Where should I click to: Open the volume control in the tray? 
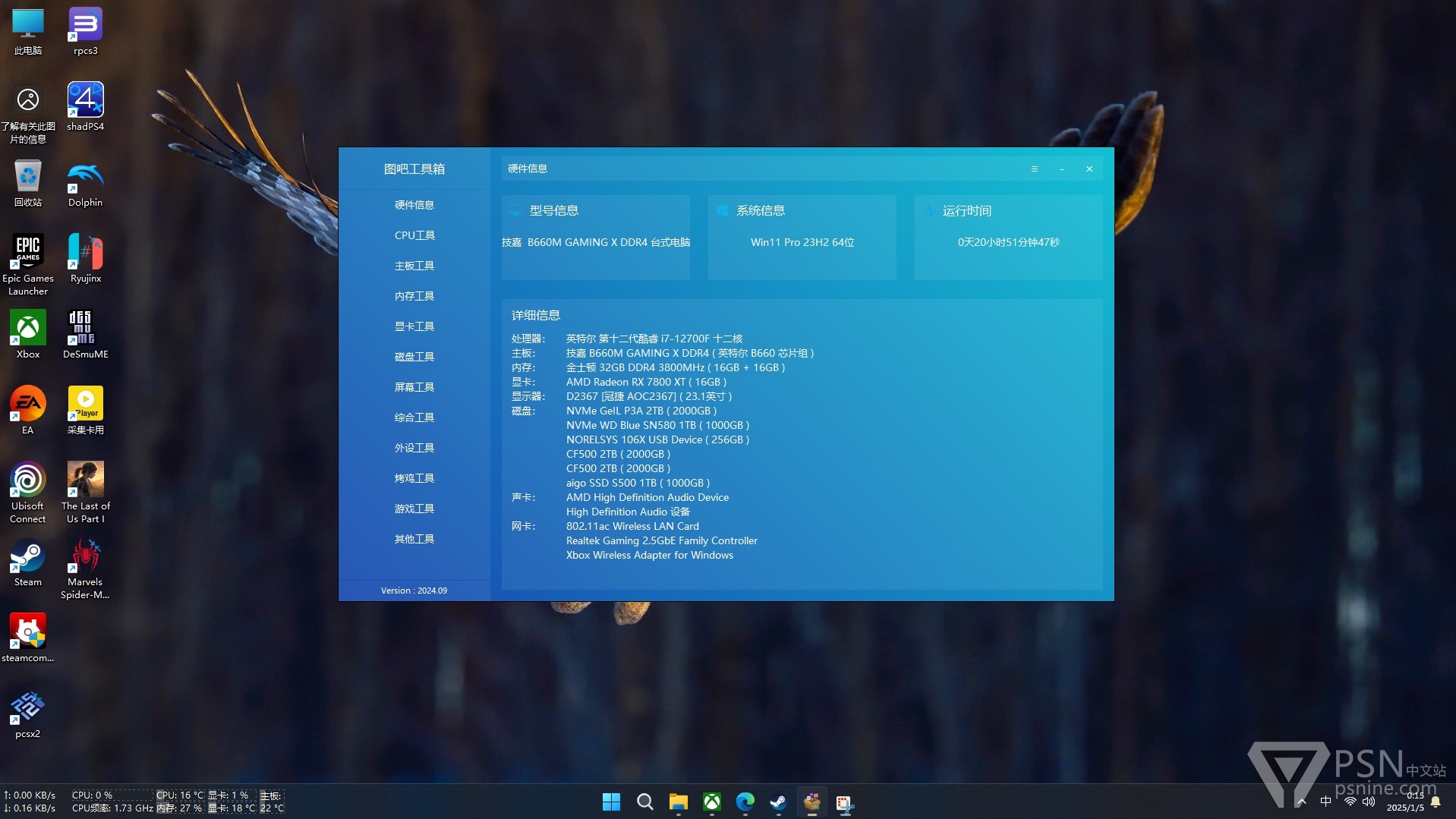point(1368,802)
